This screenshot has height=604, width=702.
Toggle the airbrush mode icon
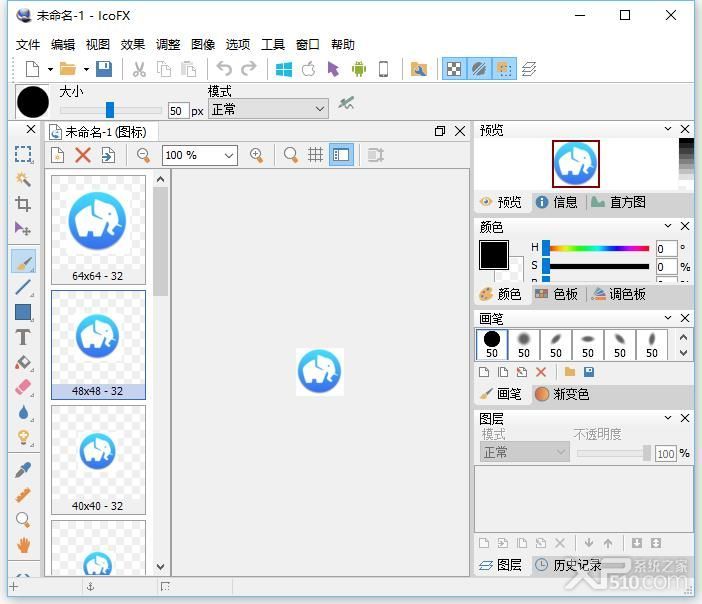click(x=346, y=103)
